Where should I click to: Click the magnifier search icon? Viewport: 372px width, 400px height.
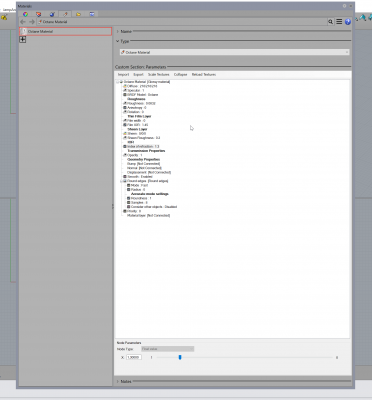tap(330, 22)
